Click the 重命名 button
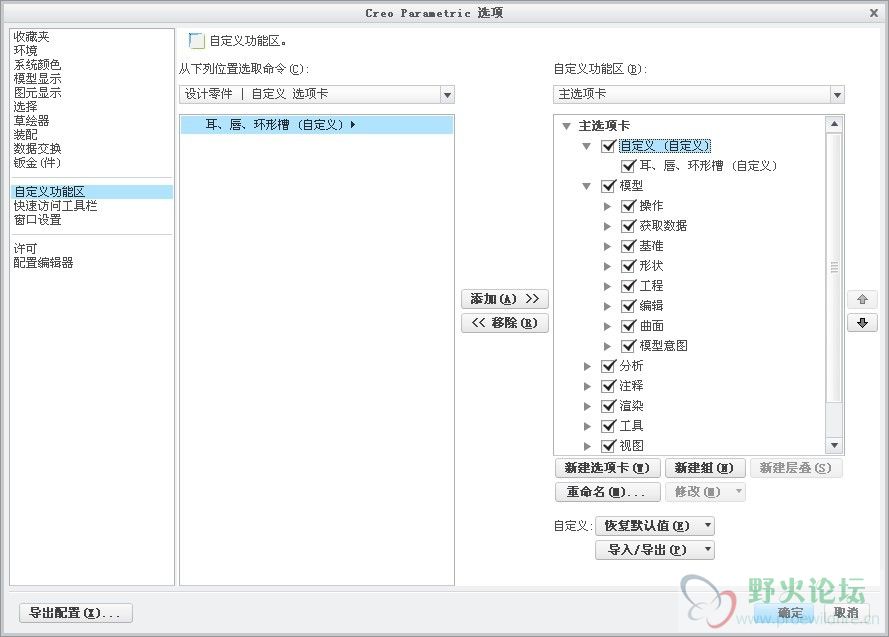889x637 pixels. click(607, 492)
